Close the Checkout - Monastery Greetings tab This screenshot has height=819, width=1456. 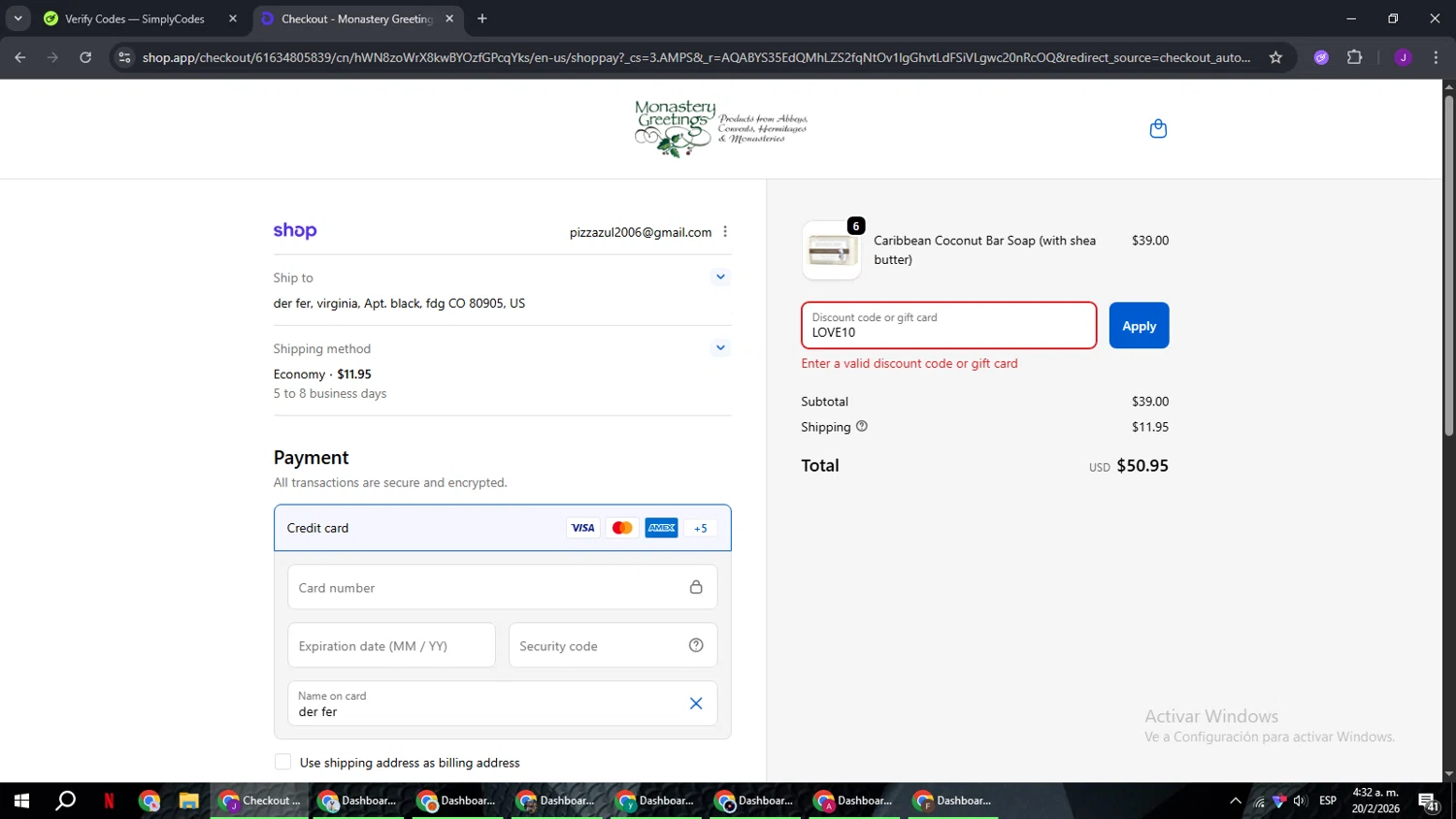[x=449, y=18]
